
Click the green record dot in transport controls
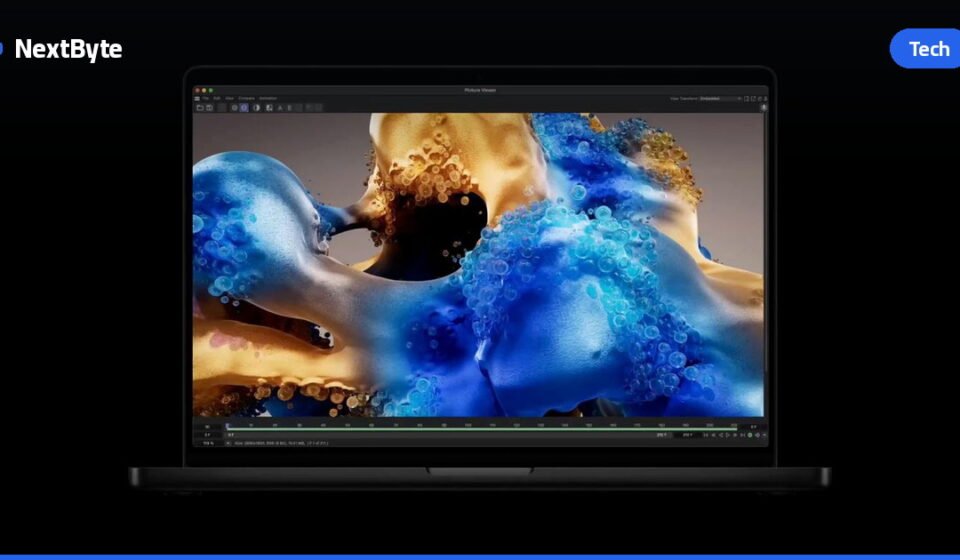point(749,435)
